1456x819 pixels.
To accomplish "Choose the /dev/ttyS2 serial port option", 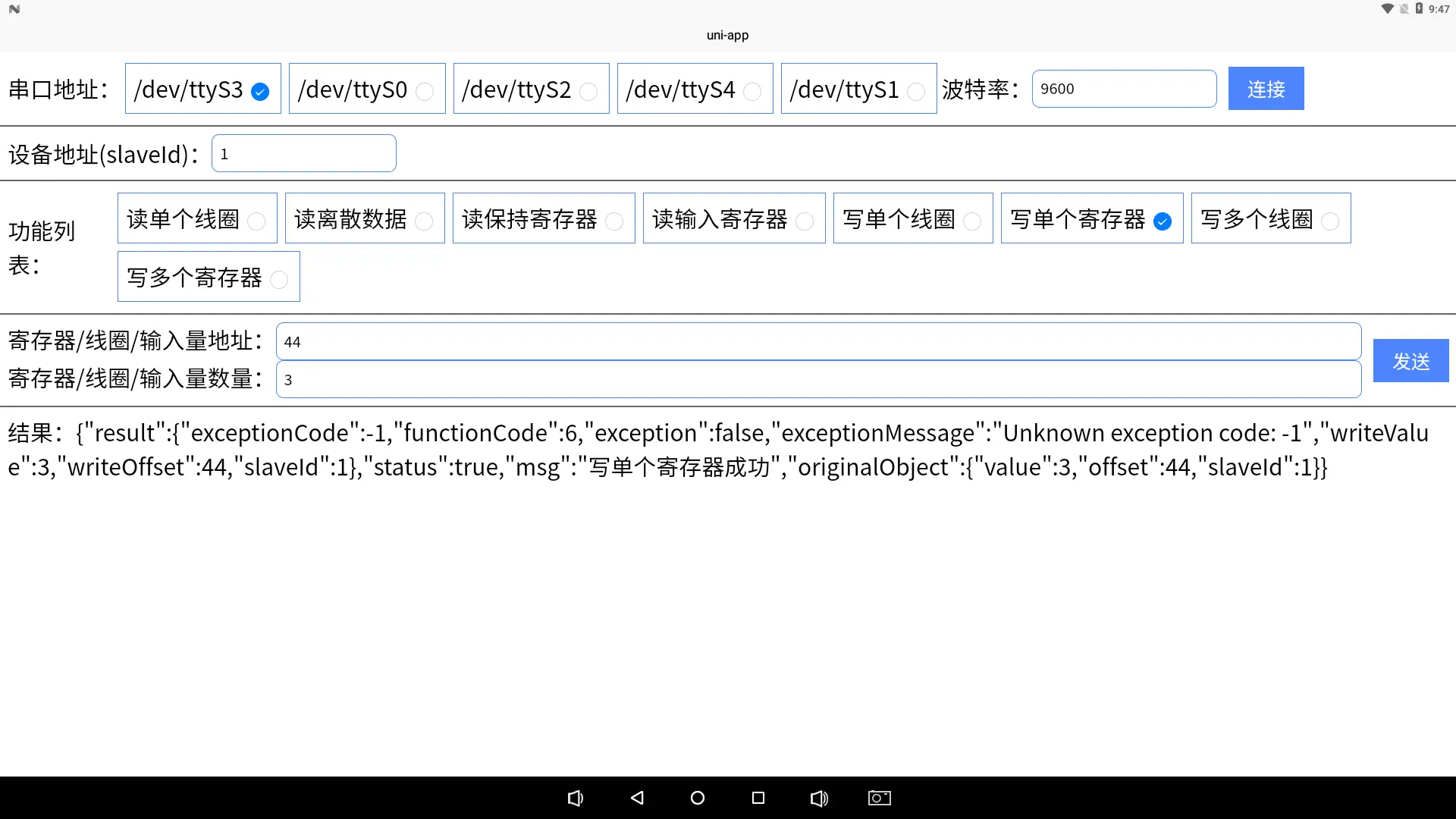I will tap(531, 89).
